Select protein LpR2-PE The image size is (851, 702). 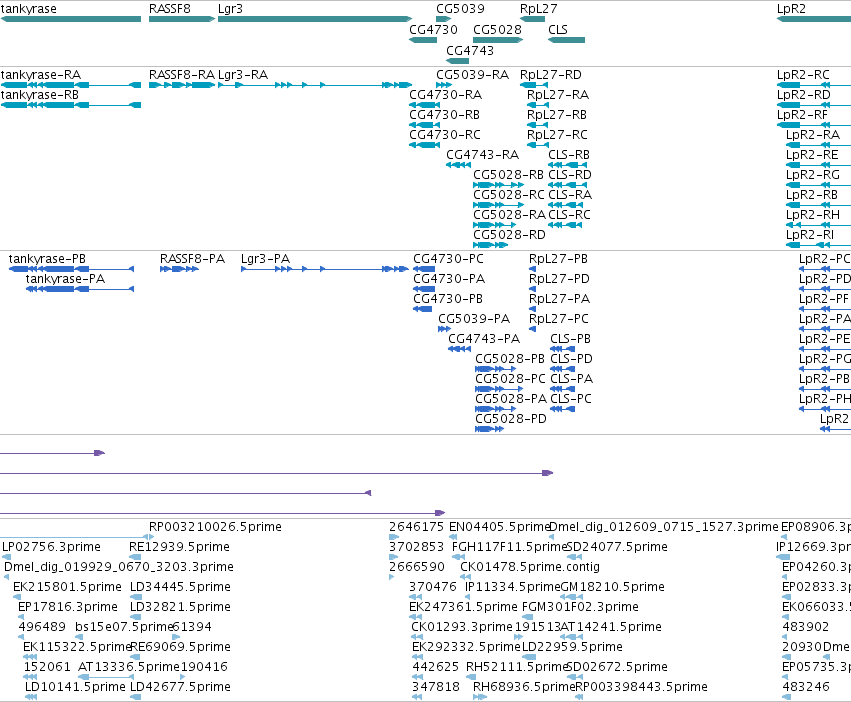pos(824,339)
